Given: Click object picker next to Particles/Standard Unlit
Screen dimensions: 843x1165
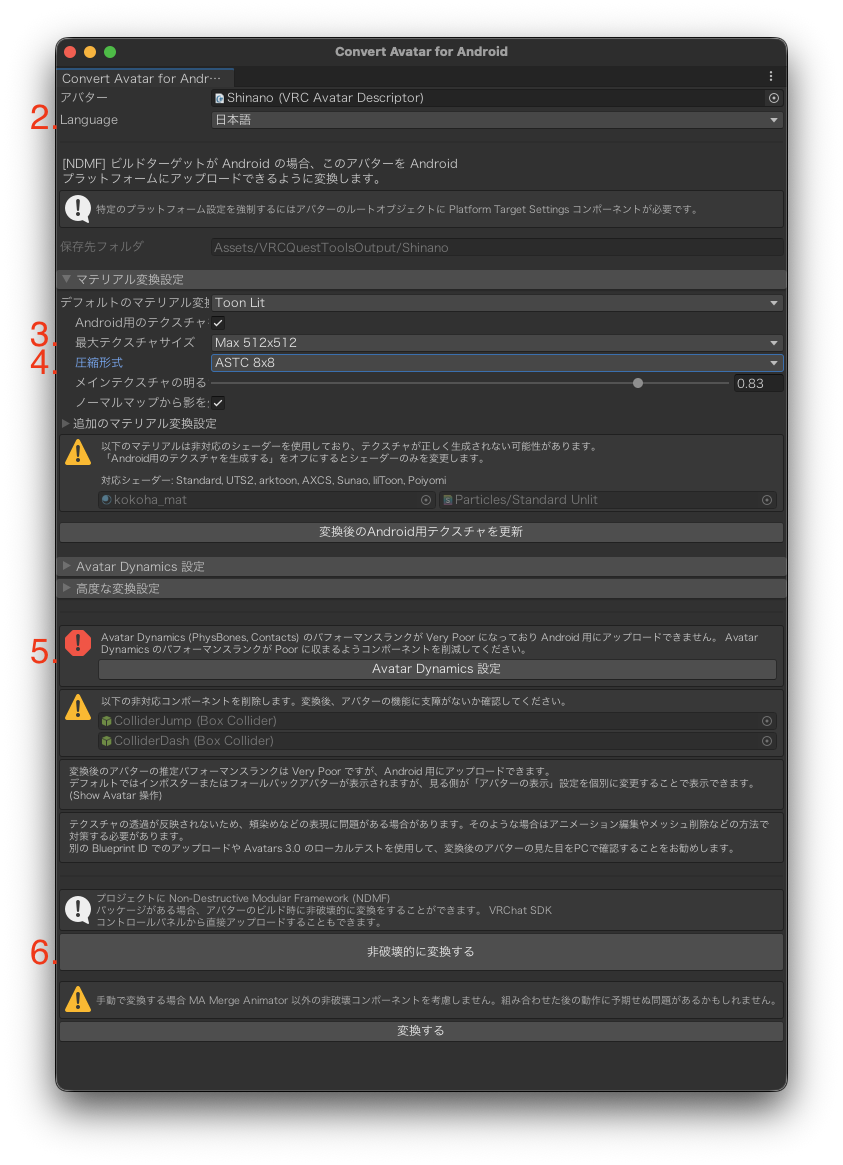Looking at the screenshot, I should click(767, 500).
